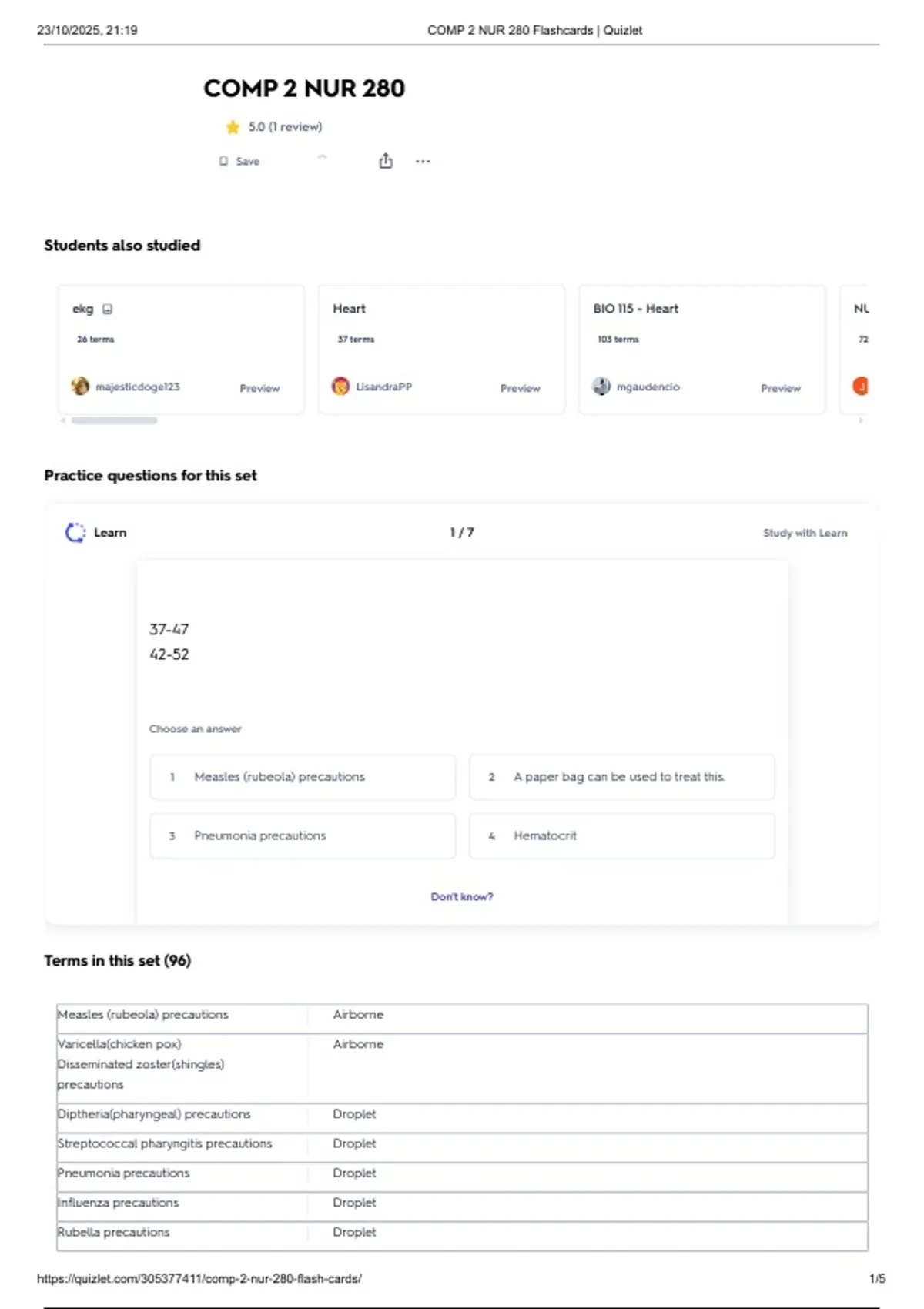This screenshot has width=924, height=1309.
Task: Preview the Heart flashcard set
Action: (520, 389)
